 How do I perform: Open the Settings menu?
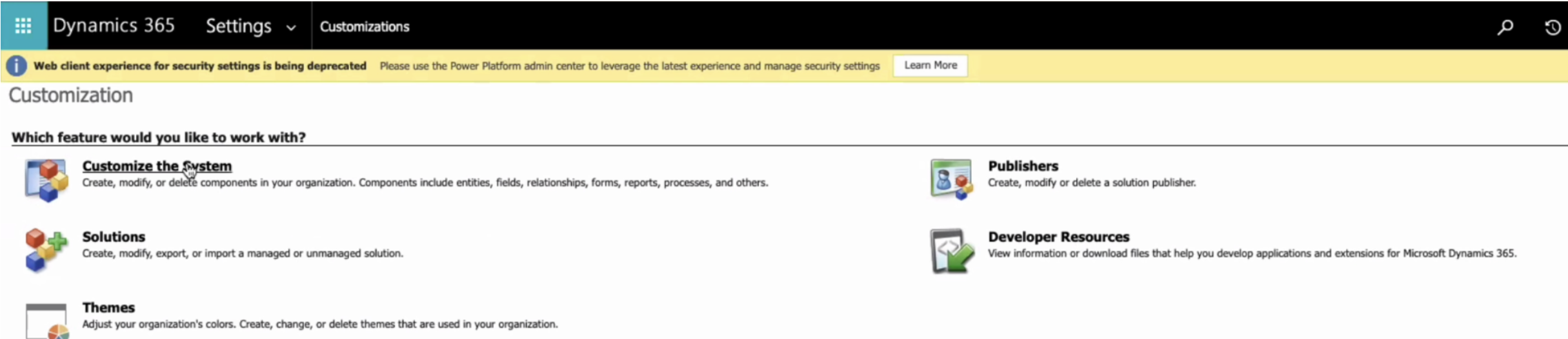pyautogui.click(x=239, y=26)
